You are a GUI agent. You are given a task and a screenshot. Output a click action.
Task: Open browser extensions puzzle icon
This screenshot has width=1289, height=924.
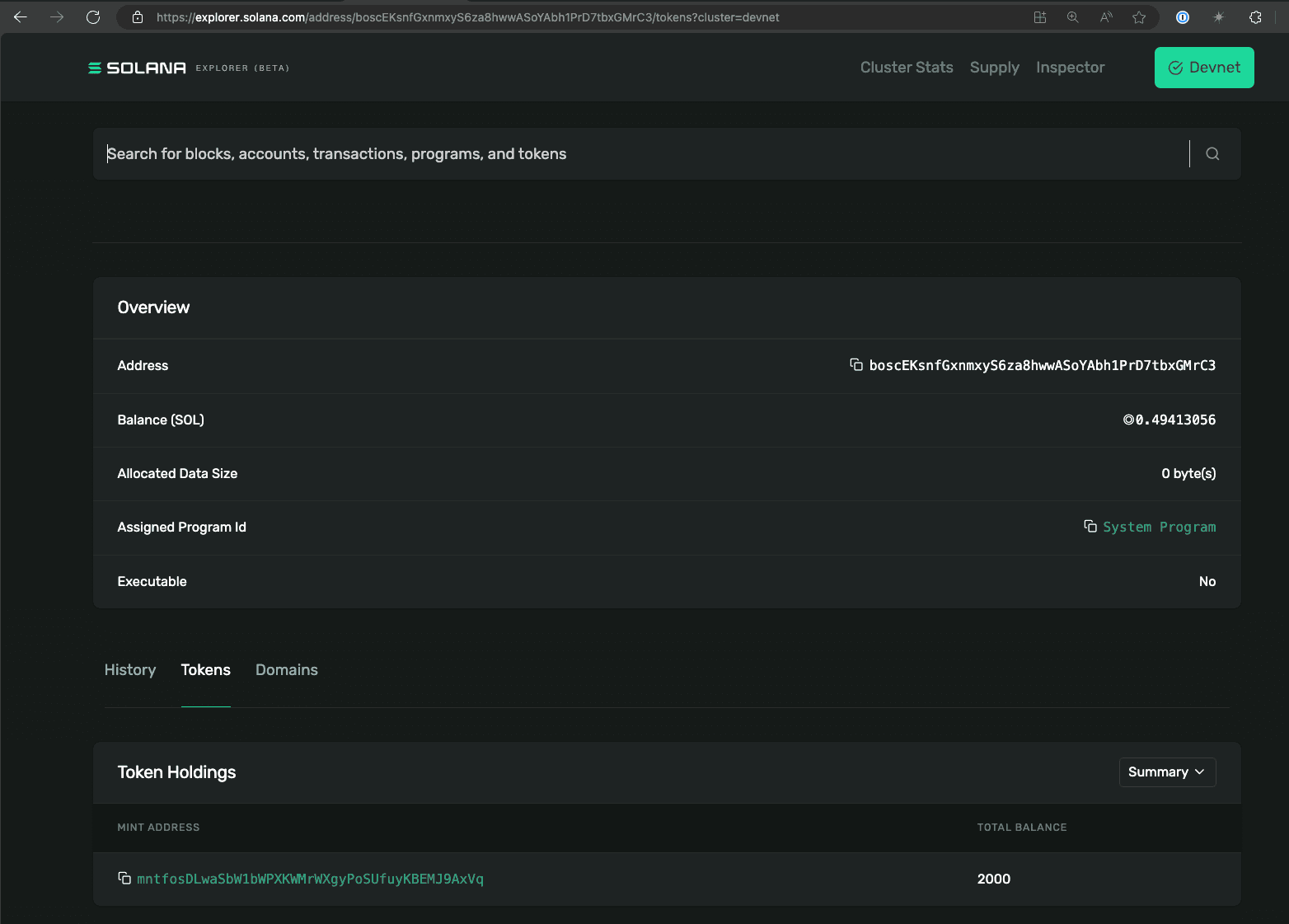[x=1255, y=17]
